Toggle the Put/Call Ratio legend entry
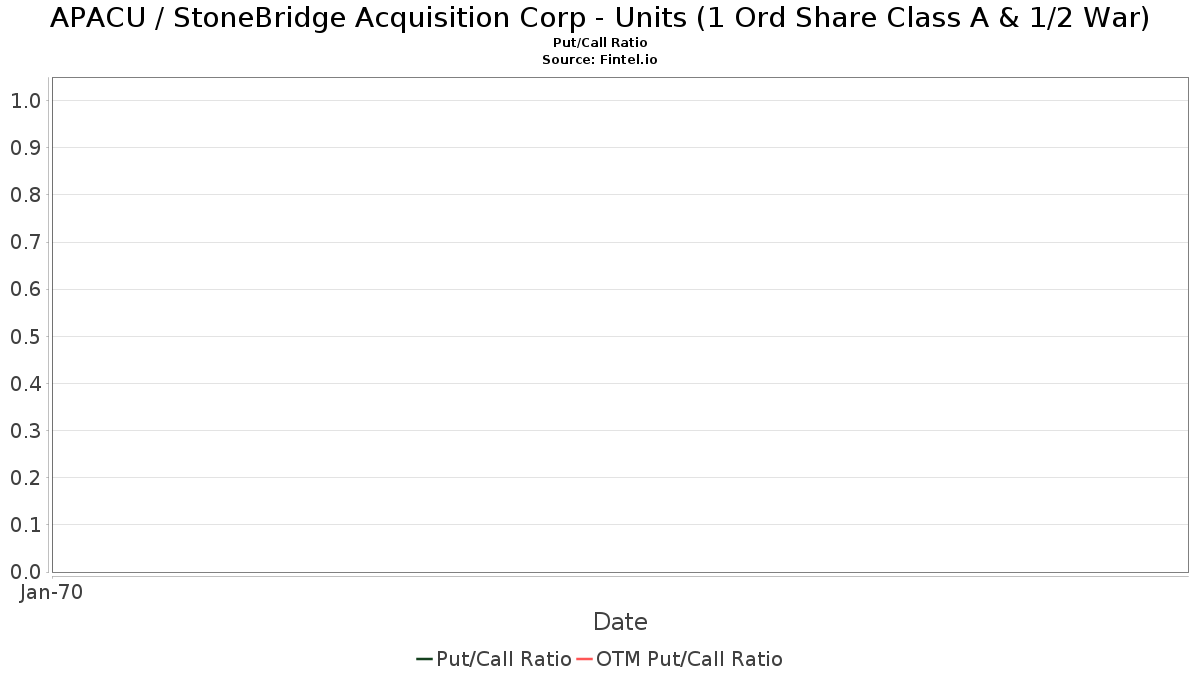 point(494,659)
